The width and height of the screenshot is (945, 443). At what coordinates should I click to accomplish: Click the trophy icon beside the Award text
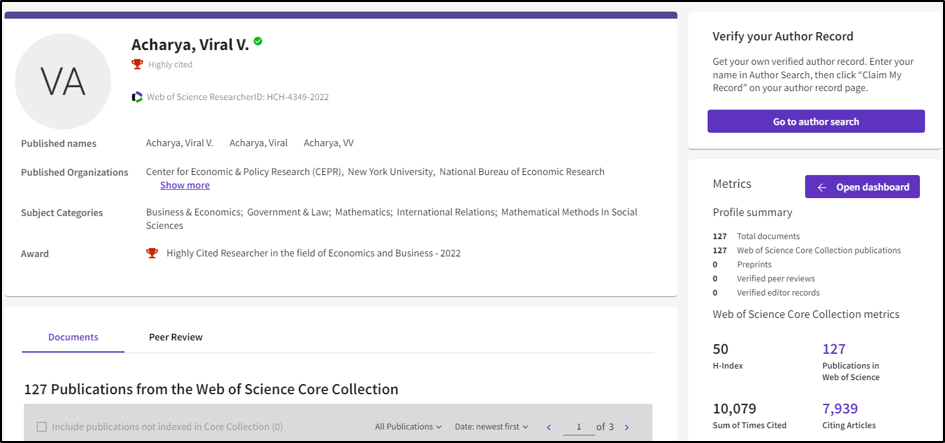click(x=152, y=253)
